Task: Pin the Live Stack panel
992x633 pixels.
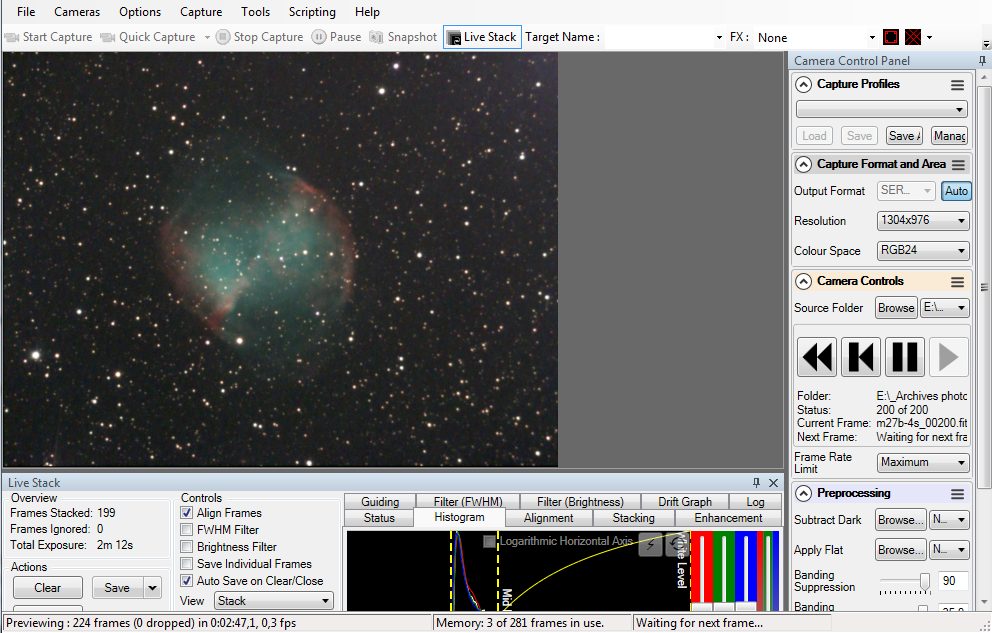Action: click(756, 483)
